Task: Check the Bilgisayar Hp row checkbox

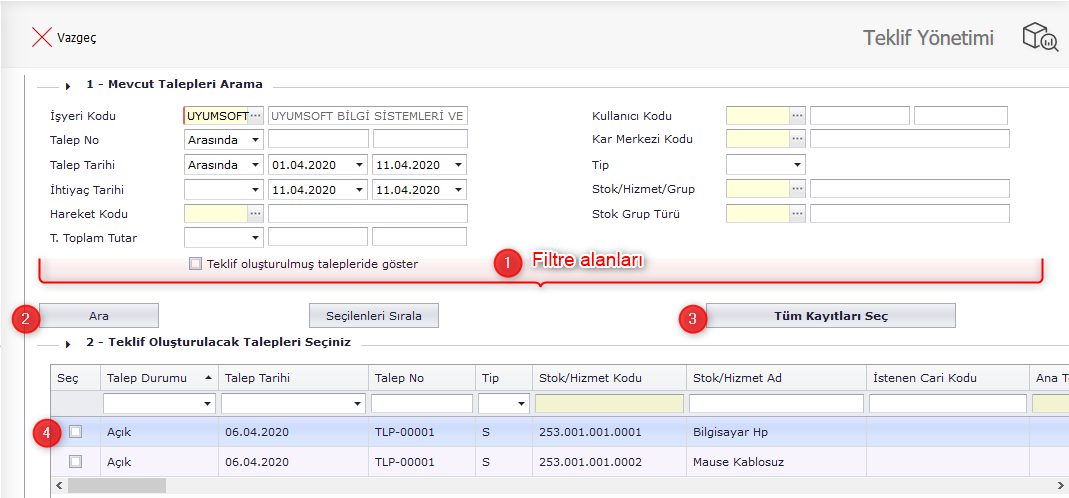Action: click(75, 432)
